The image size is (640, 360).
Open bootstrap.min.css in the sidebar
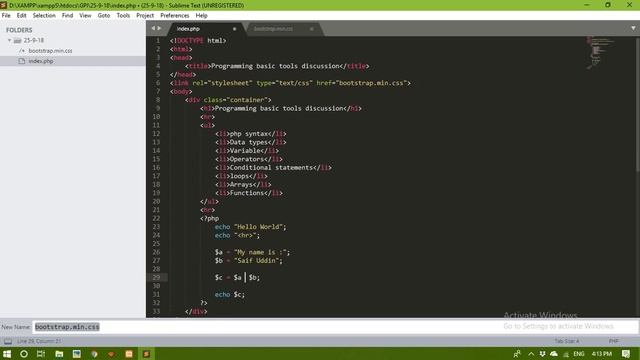click(50, 51)
